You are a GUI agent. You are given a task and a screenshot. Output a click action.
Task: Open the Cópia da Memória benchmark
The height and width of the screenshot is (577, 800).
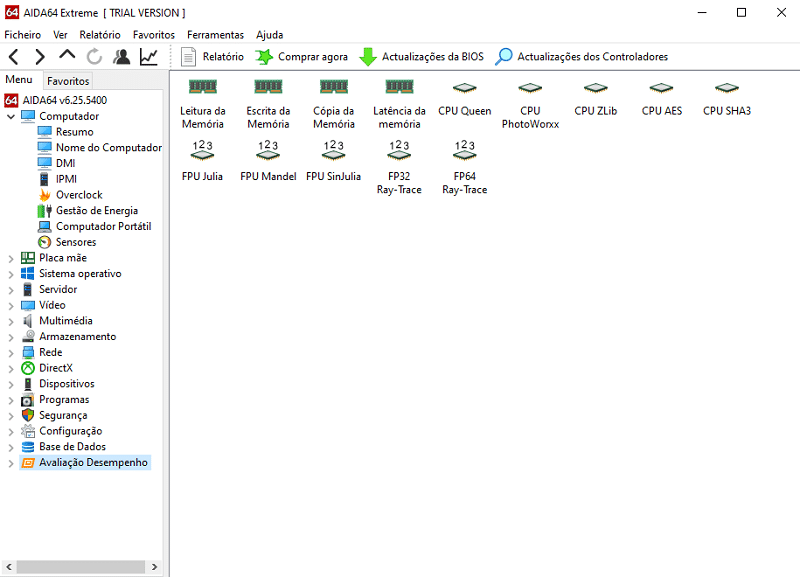coord(334,105)
